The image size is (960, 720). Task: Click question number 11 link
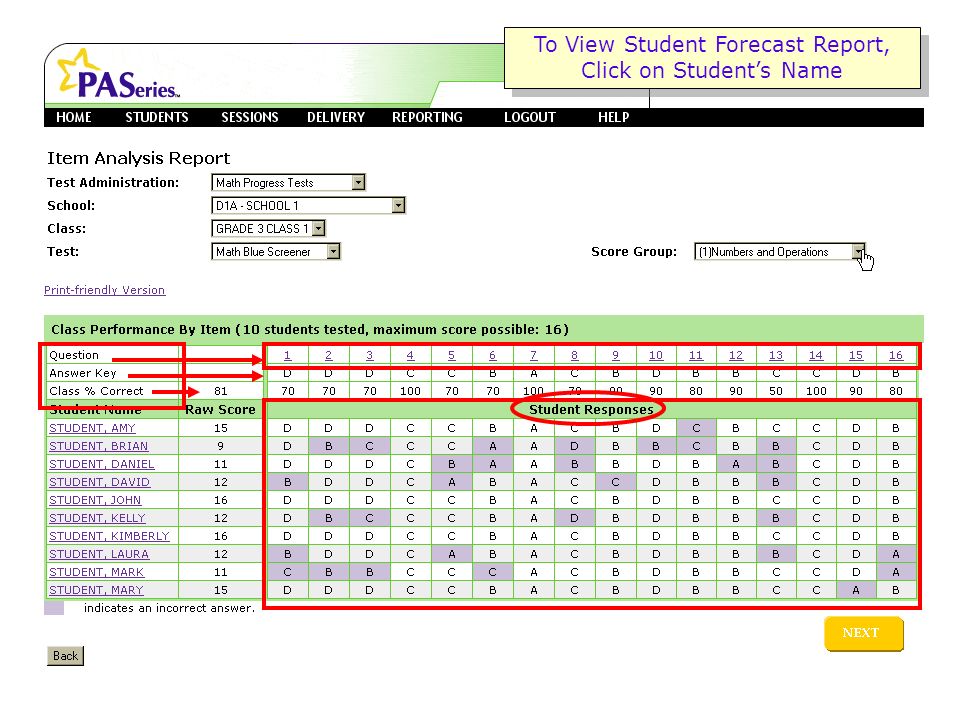[696, 355]
